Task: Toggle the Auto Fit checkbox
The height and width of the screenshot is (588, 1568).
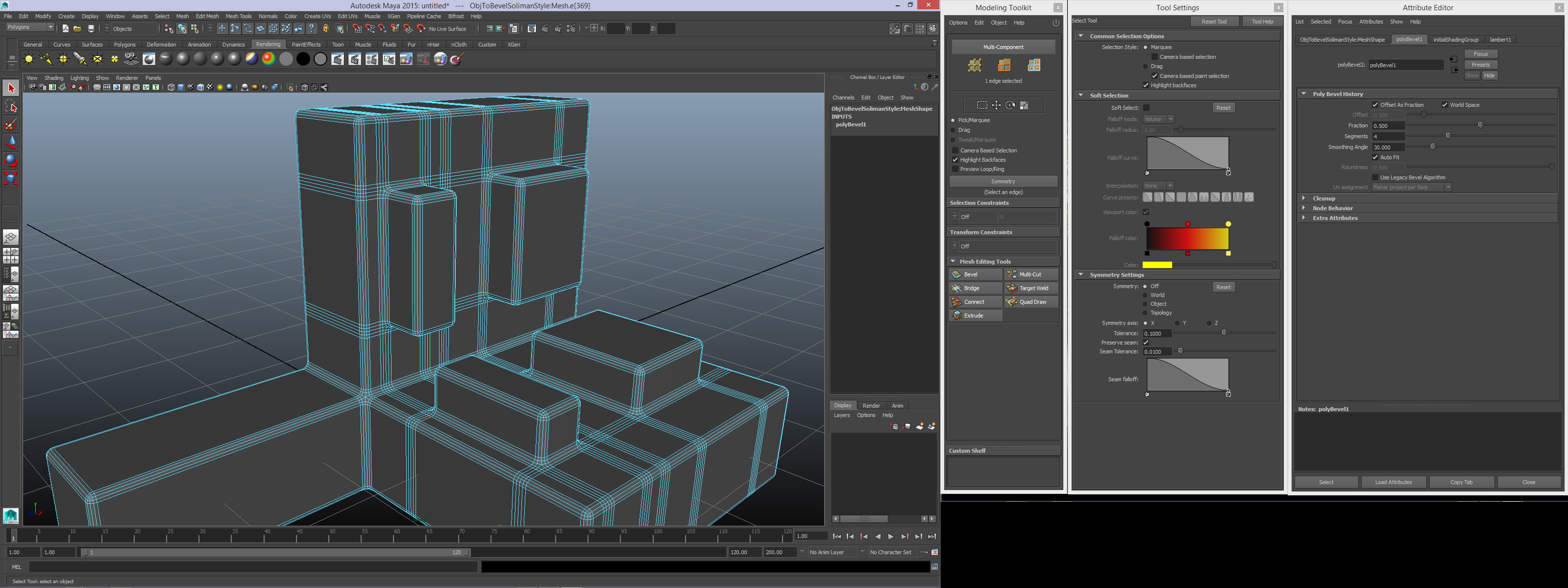Action: click(1375, 157)
